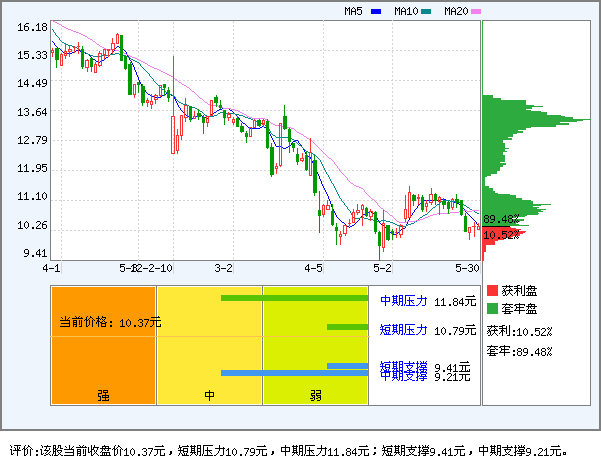Screen dimensions: 601x456
Task: Click the 10.26 price axis label
Action: [x=32, y=225]
